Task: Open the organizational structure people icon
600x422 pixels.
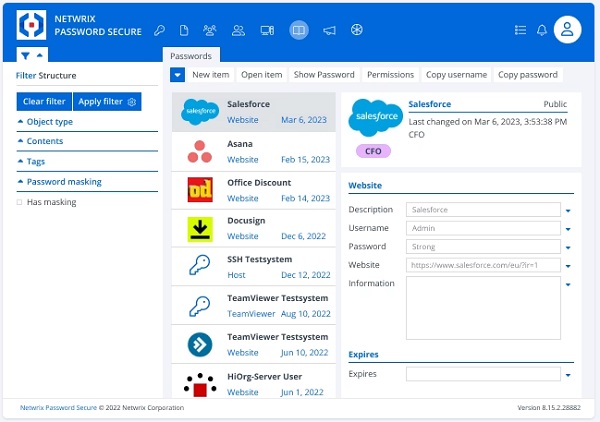Action: [x=210, y=30]
